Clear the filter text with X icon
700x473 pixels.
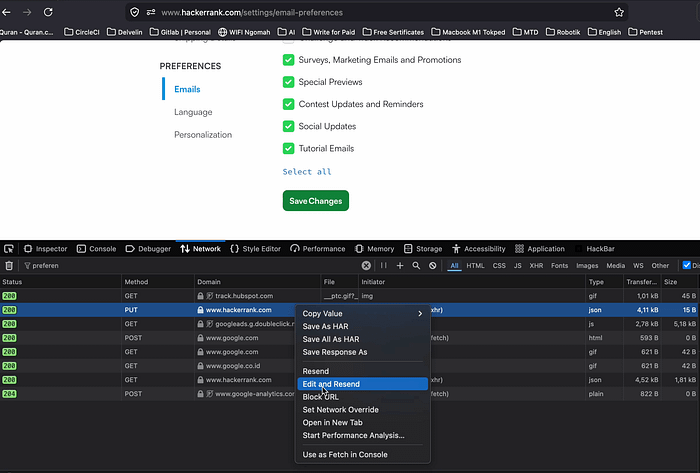[x=366, y=266]
